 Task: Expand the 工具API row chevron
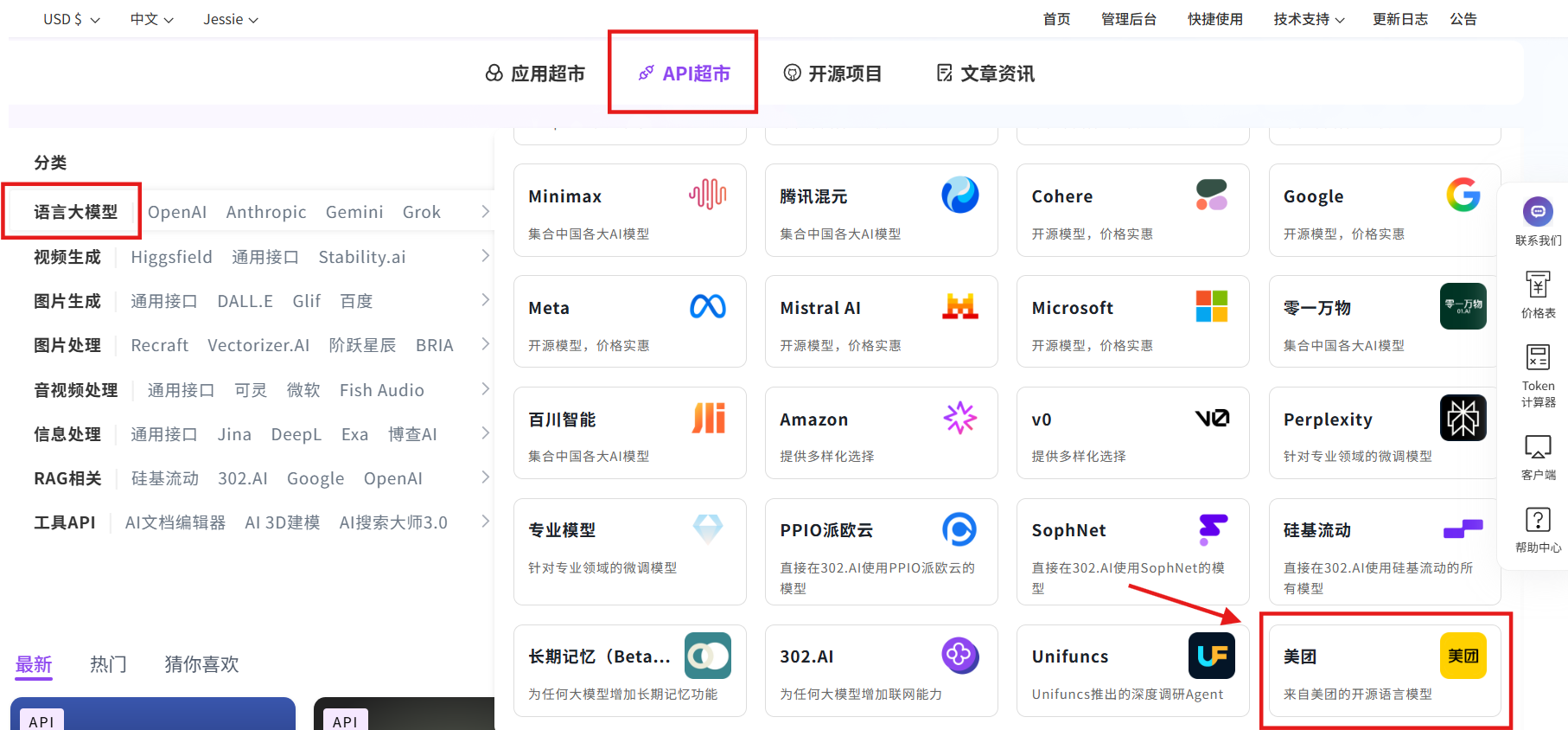point(485,521)
